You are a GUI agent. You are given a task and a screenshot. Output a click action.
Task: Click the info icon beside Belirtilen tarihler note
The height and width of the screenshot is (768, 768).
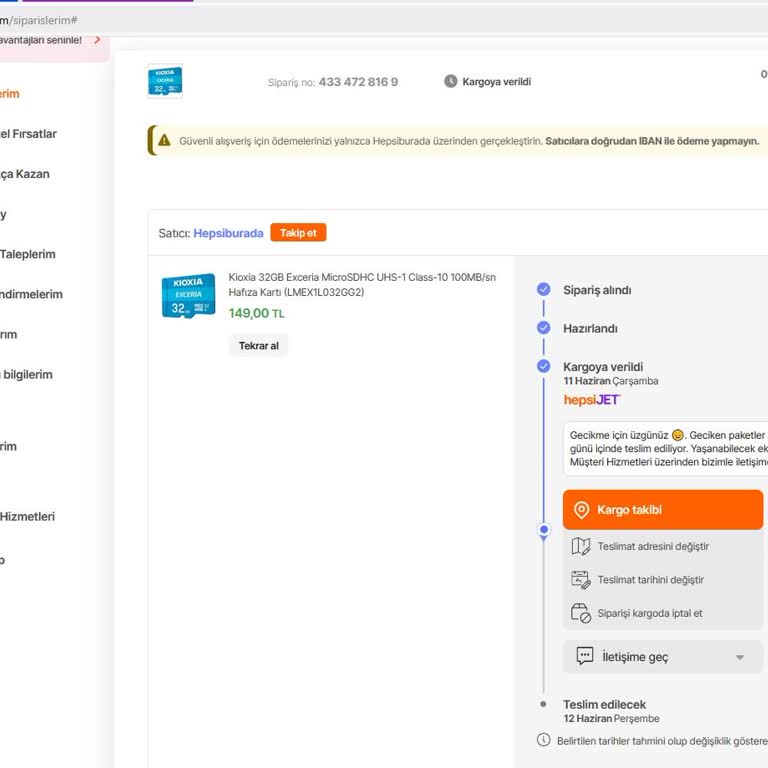(544, 740)
